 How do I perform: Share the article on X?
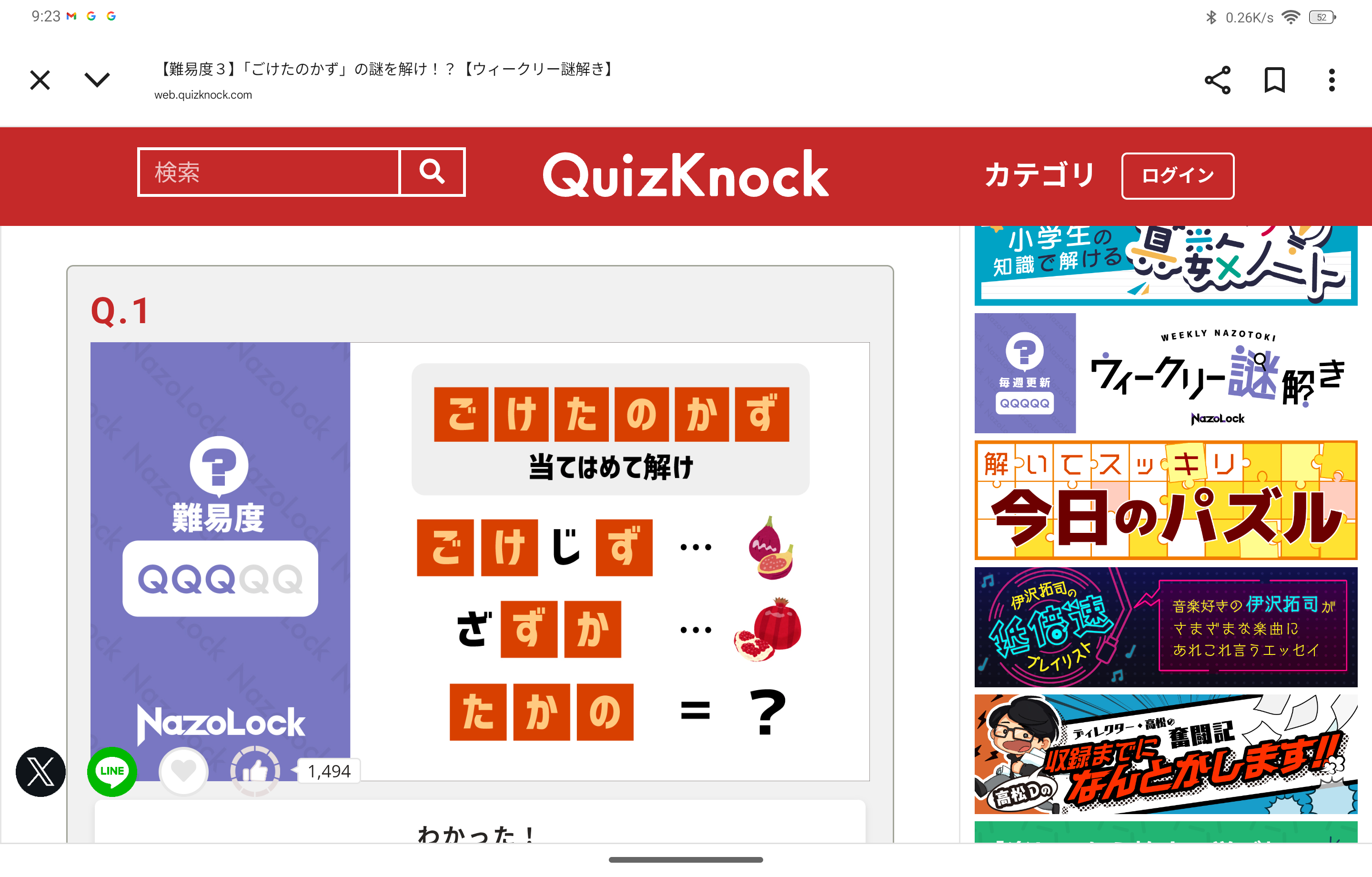click(40, 772)
